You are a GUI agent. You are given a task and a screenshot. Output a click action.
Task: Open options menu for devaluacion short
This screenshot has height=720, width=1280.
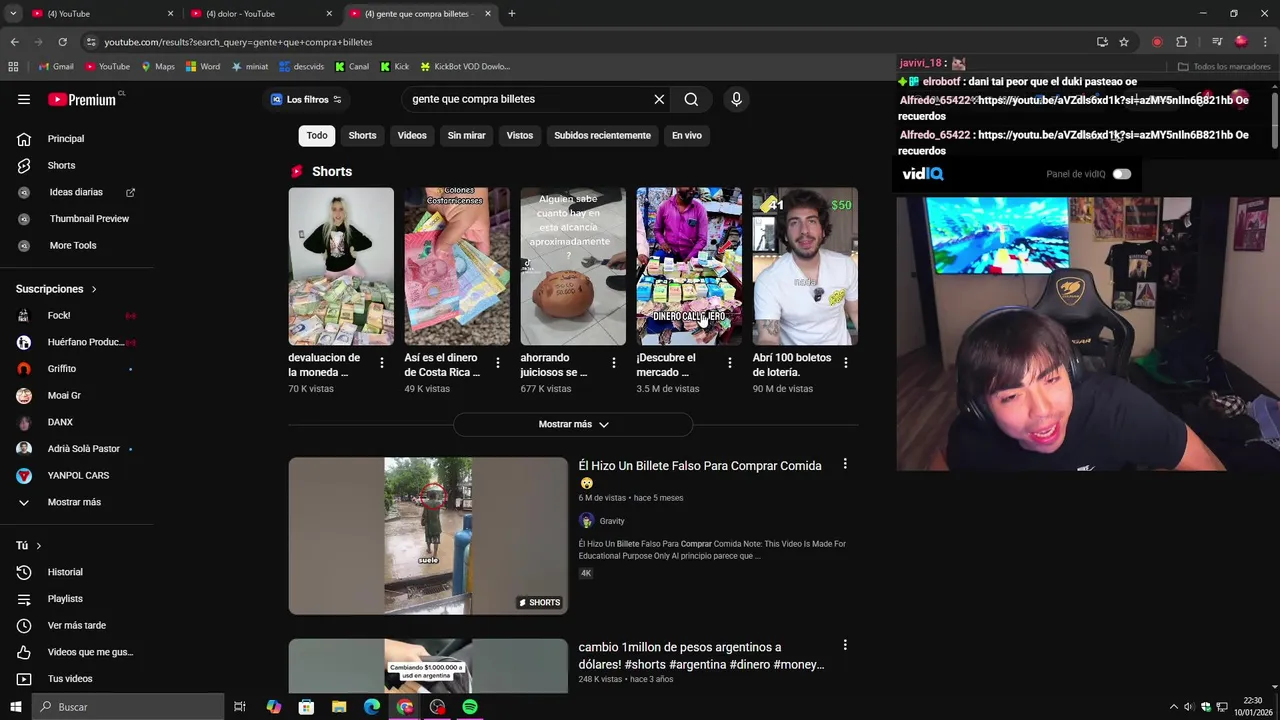click(x=382, y=363)
